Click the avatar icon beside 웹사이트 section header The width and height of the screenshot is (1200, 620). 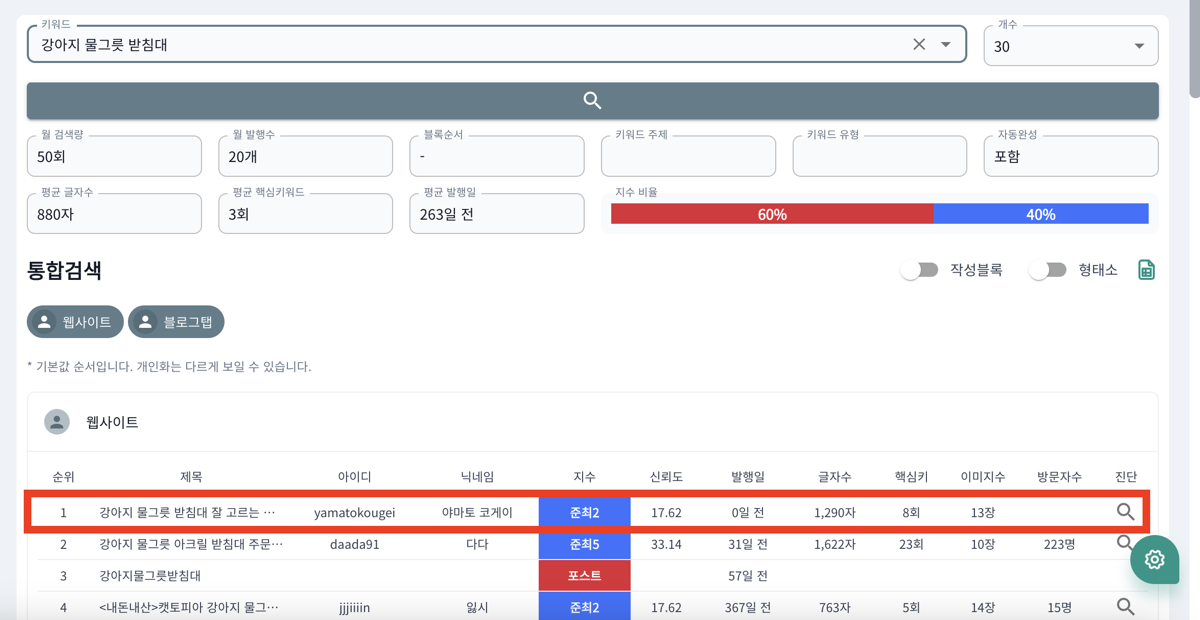[x=57, y=422]
